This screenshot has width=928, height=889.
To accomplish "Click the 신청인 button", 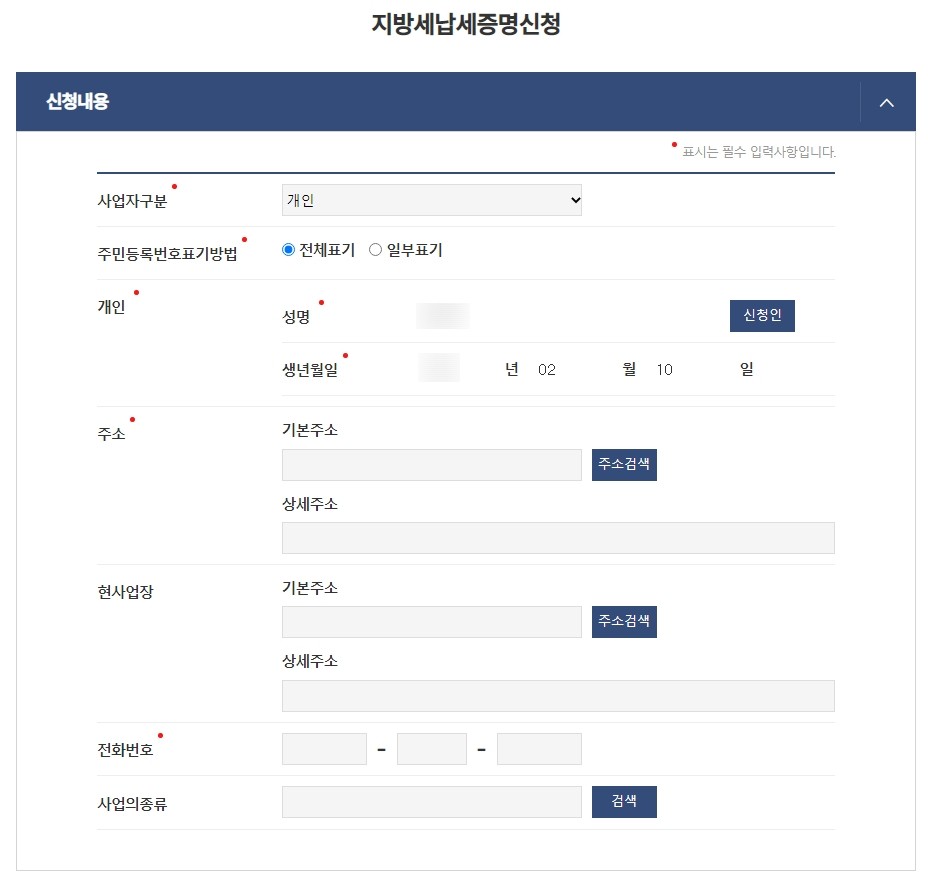I will pos(762,315).
